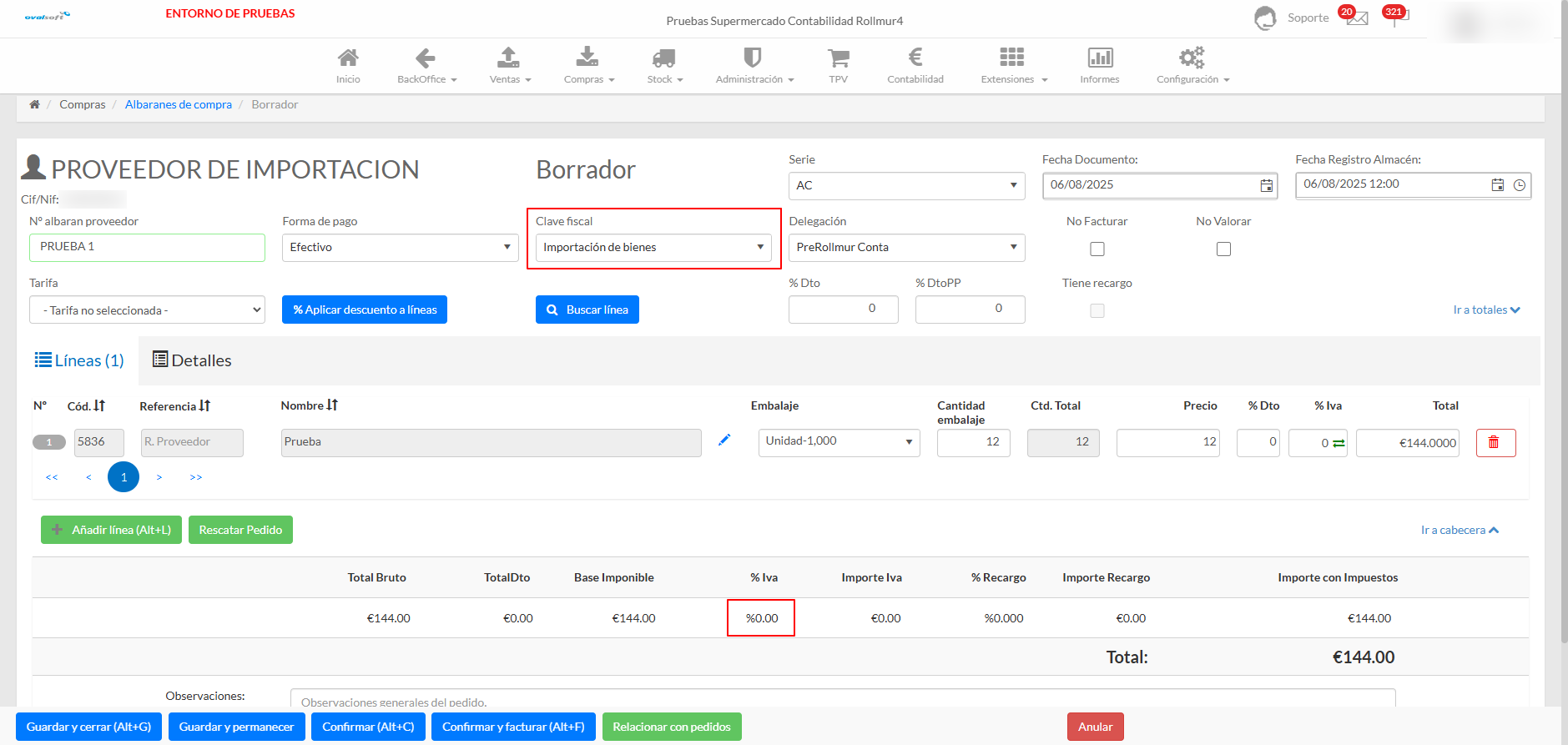The width and height of the screenshot is (1568, 745).
Task: Open the Embalaje Unidad-1,000 dropdown
Action: [838, 442]
